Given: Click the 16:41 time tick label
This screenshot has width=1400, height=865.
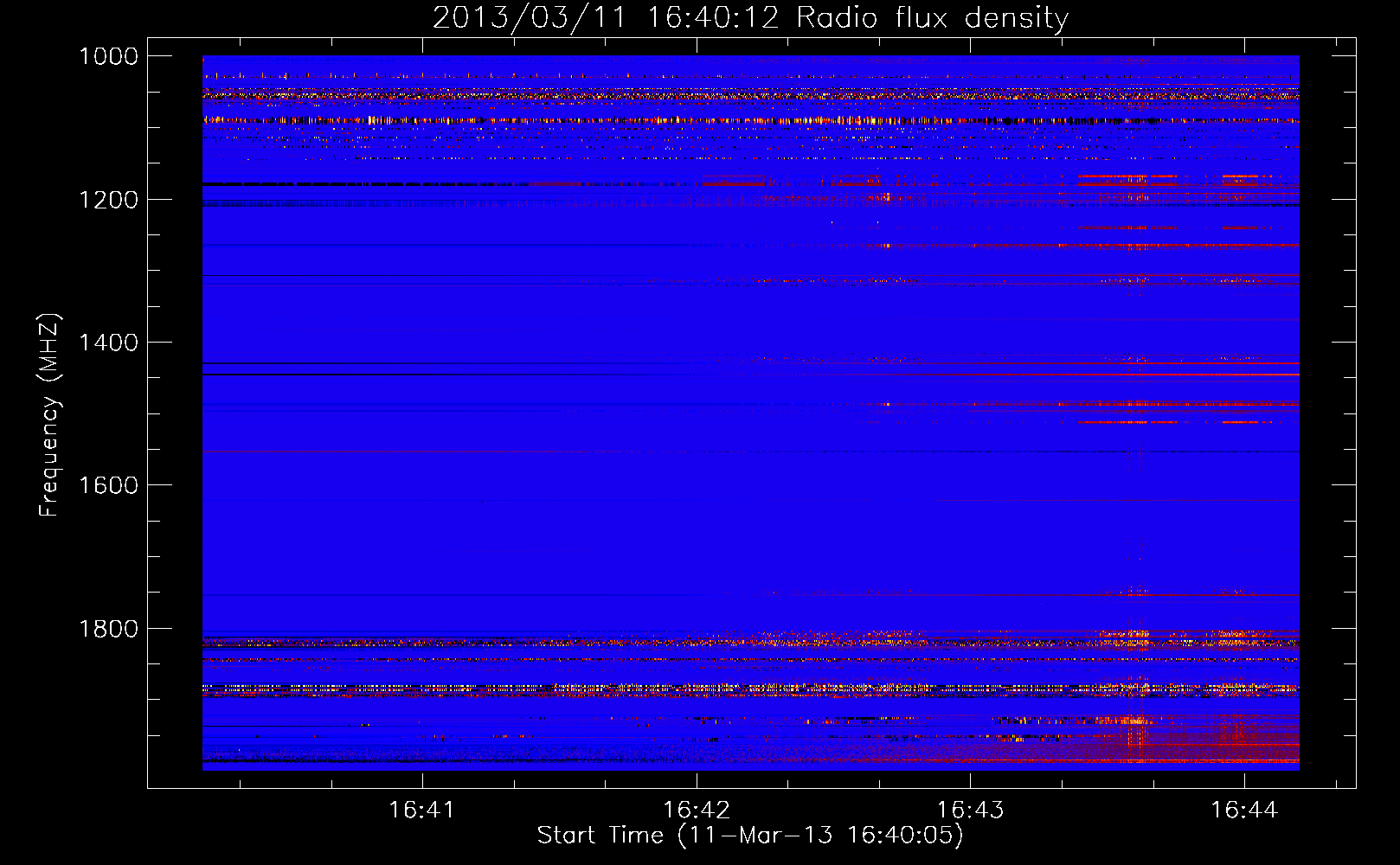Looking at the screenshot, I should coord(422,811).
